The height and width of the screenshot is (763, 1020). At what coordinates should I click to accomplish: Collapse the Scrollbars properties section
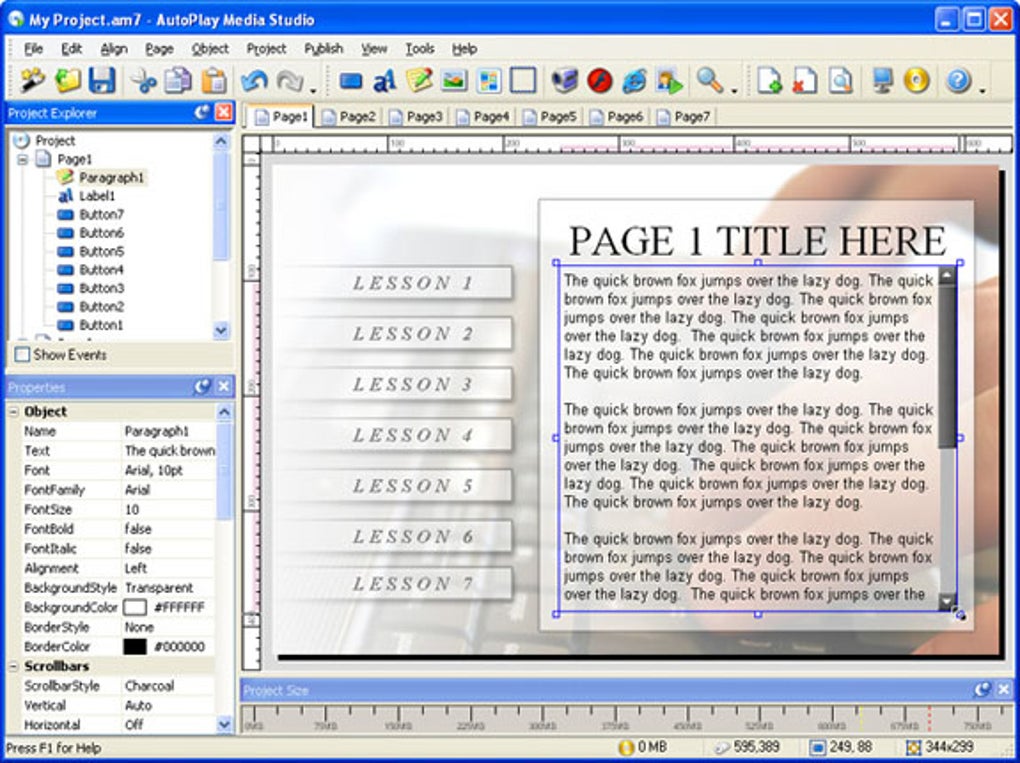13,666
